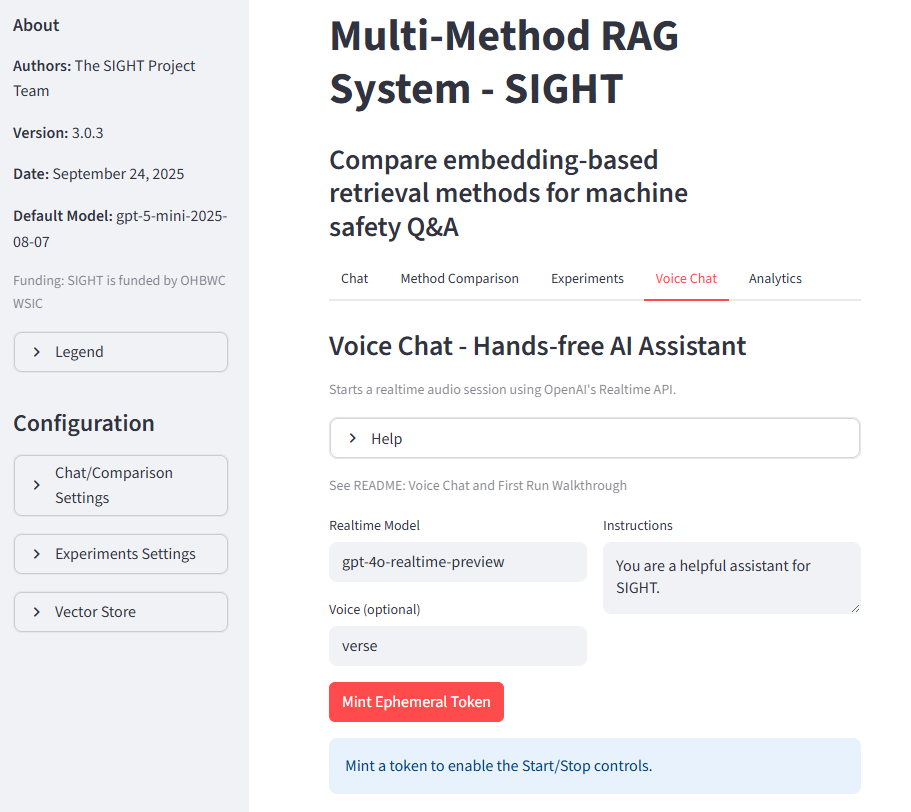The image size is (911, 812).
Task: Click the Configuration sidebar heading
Action: click(84, 423)
